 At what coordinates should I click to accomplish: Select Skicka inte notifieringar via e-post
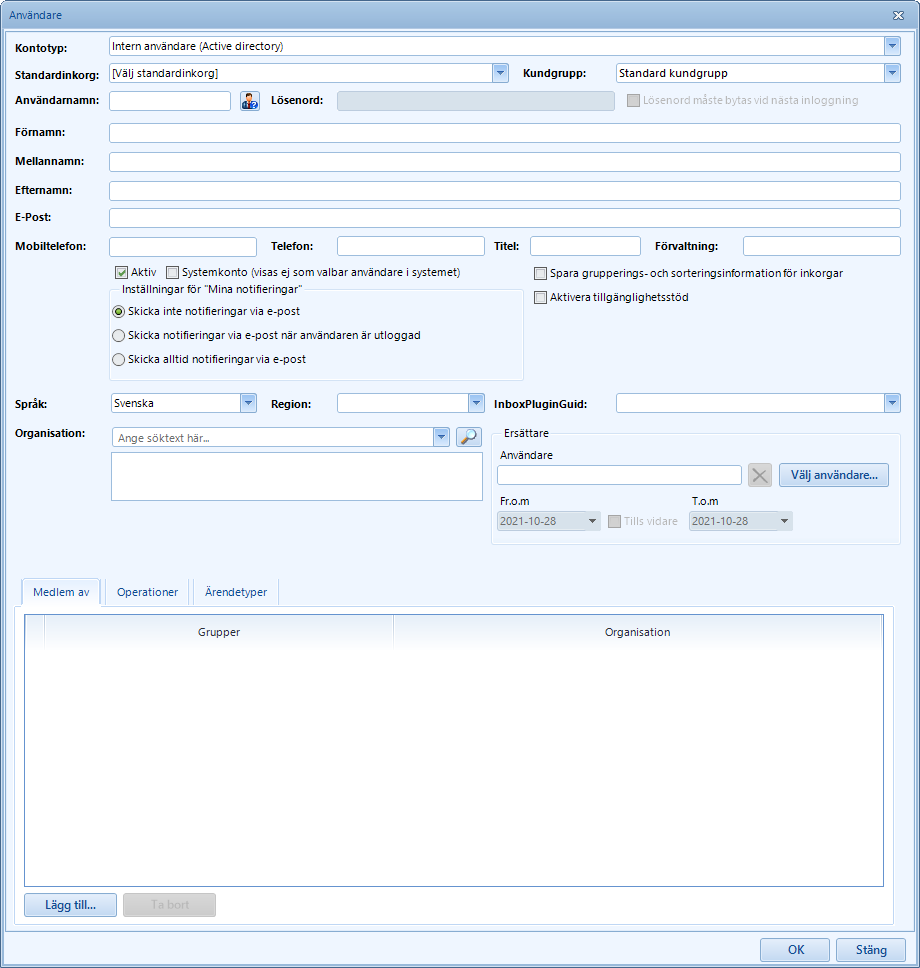tap(119, 312)
